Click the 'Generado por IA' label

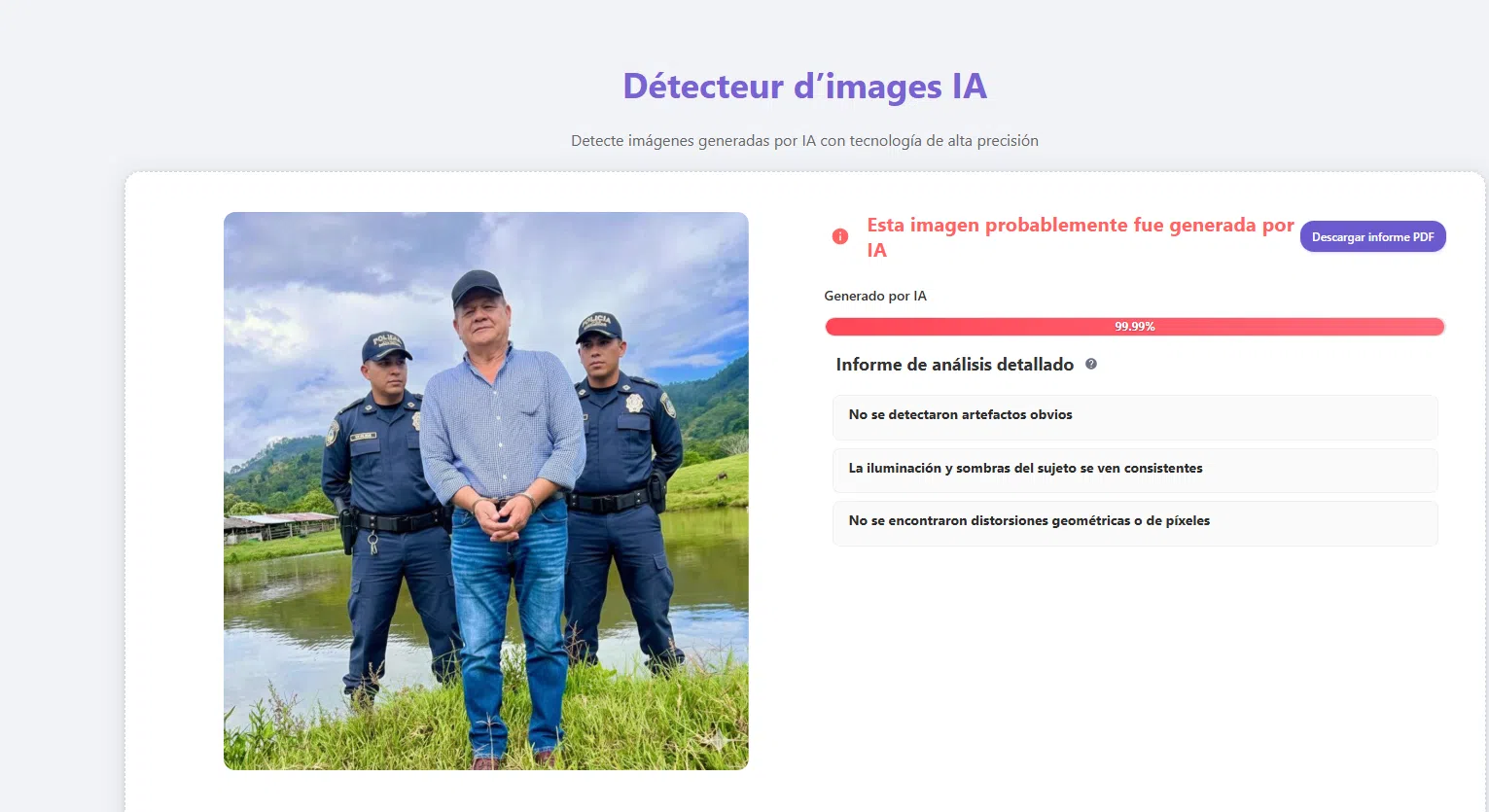point(875,296)
